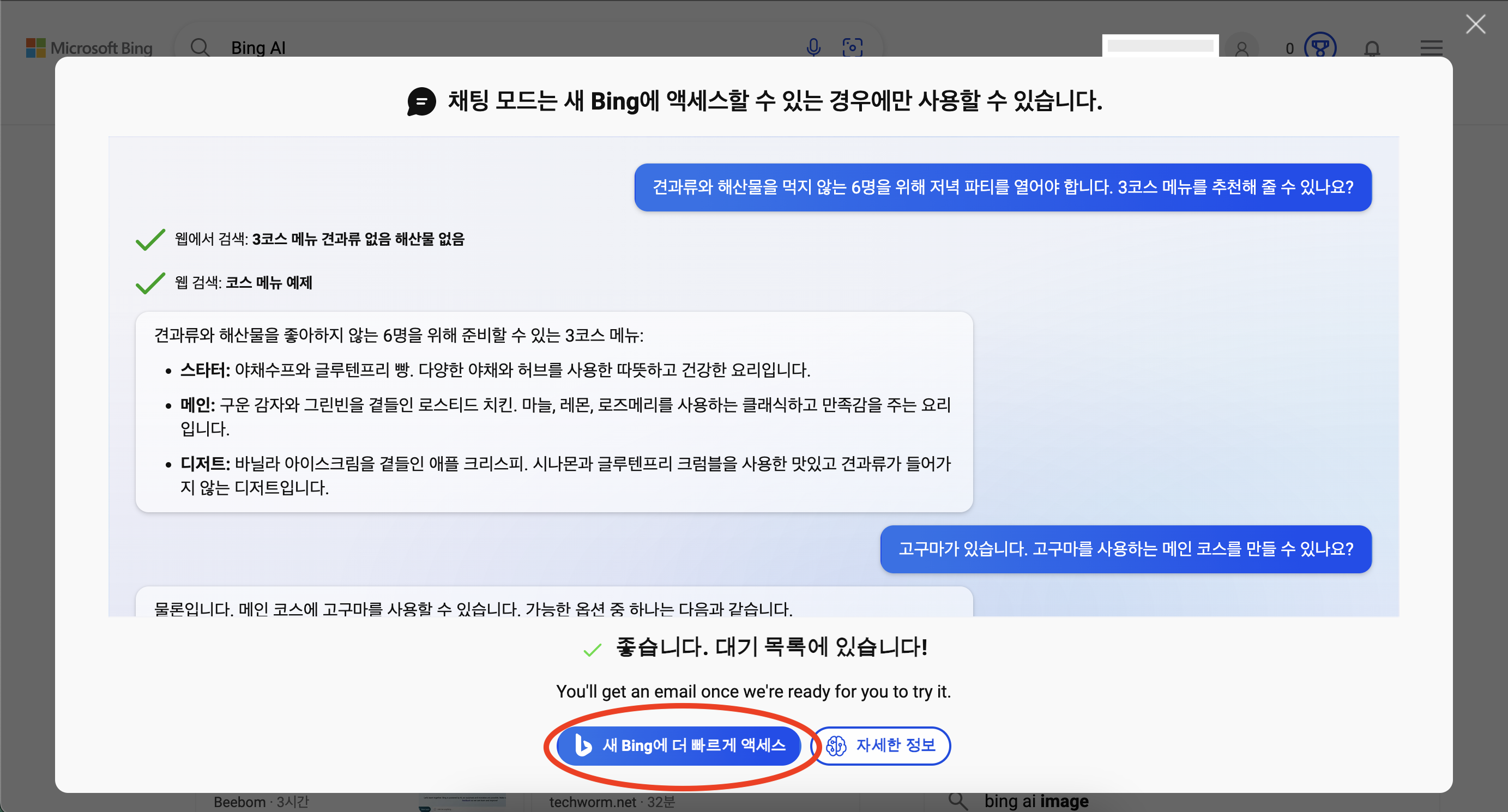Open the rewards trophy icon
The width and height of the screenshot is (1508, 812).
[1320, 46]
